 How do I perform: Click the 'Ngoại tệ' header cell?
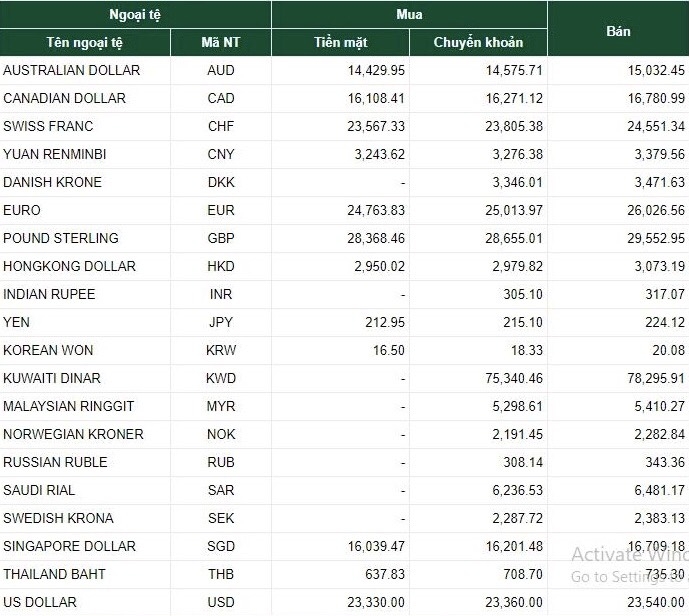[135, 14]
